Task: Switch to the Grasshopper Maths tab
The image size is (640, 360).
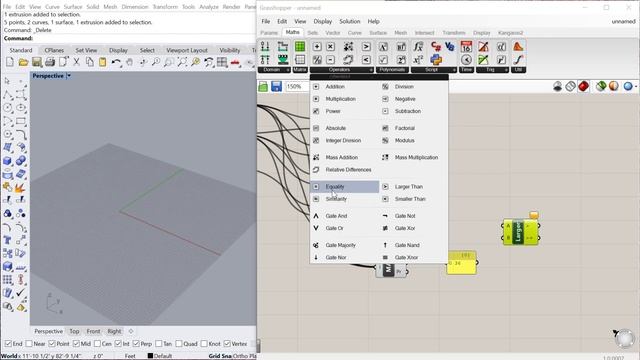Action: [292, 32]
